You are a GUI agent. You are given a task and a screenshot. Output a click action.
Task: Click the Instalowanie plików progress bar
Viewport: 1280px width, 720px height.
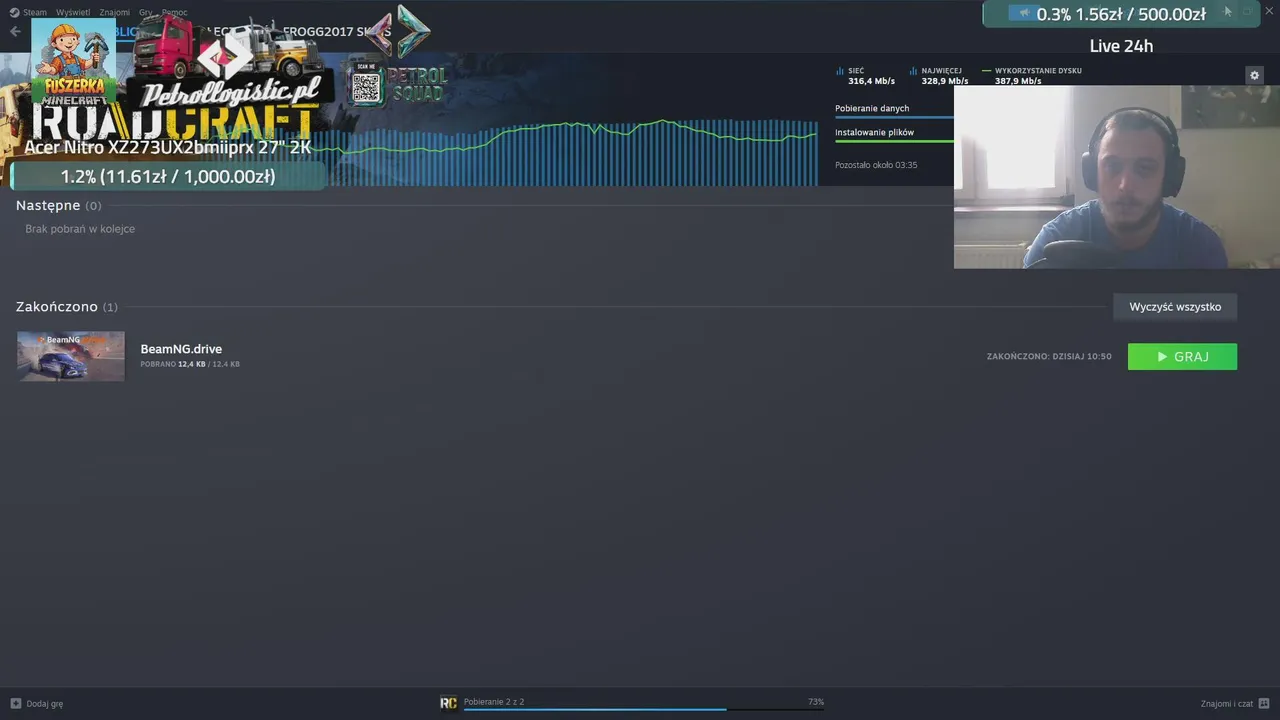(x=894, y=141)
